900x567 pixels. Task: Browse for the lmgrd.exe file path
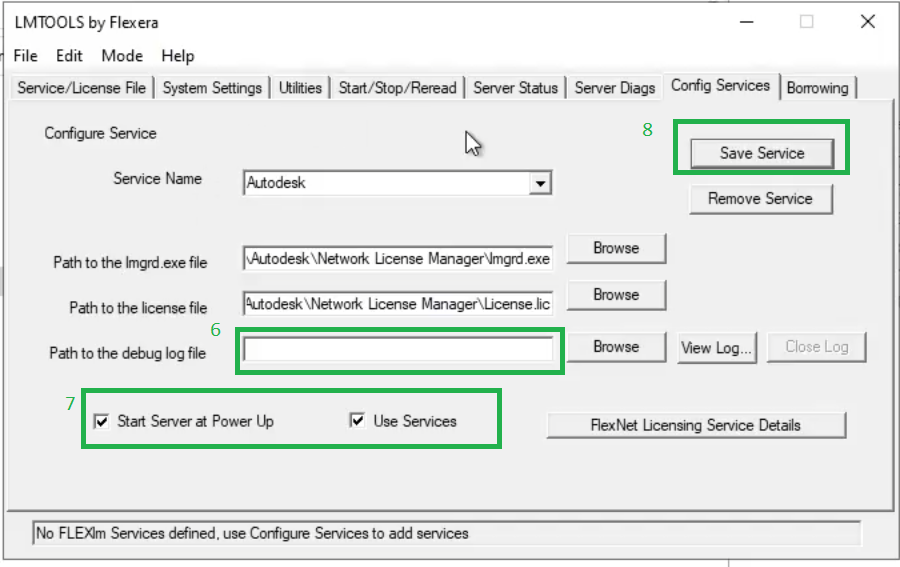point(615,248)
